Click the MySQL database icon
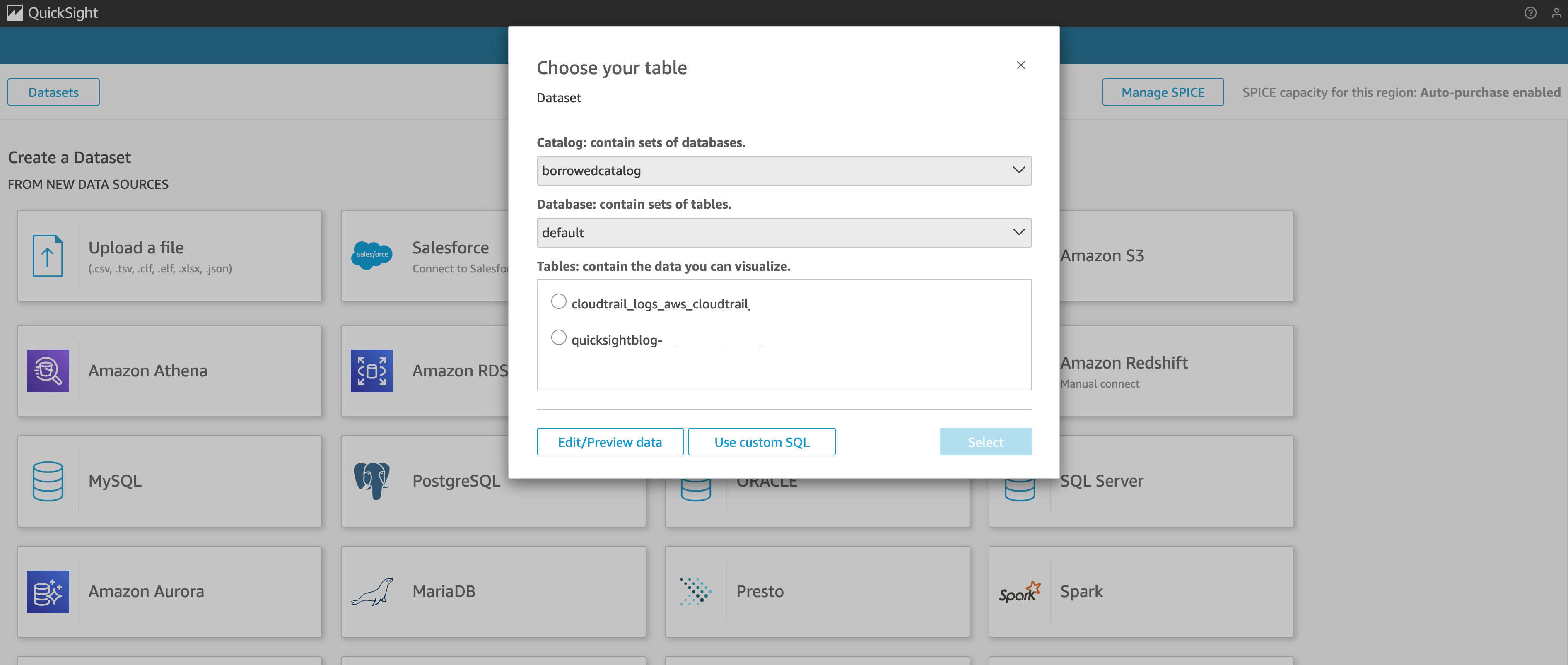The height and width of the screenshot is (665, 1568). point(48,481)
